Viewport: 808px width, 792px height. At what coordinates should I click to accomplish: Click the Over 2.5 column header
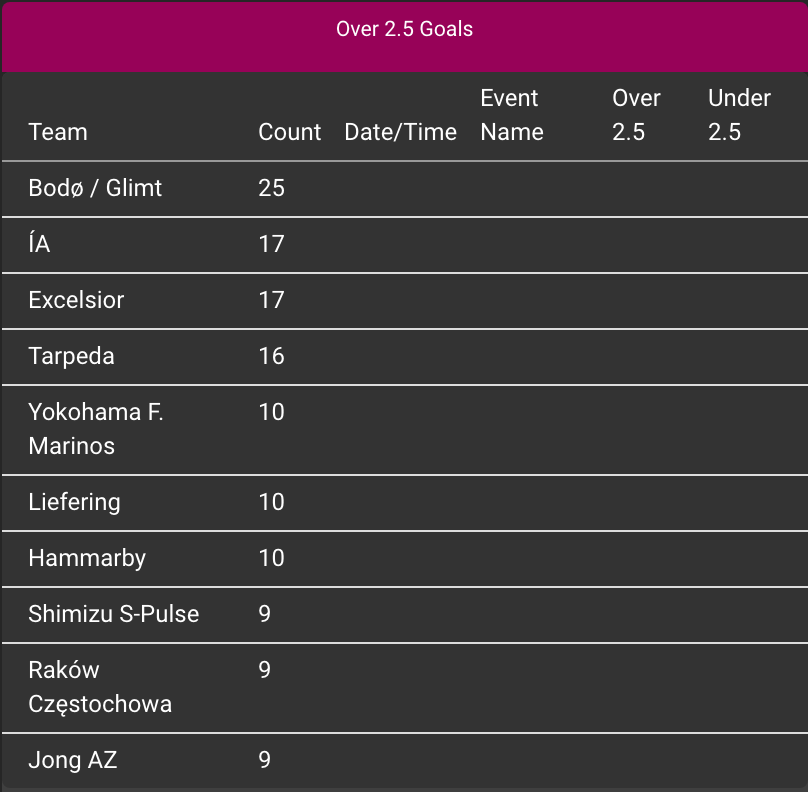636,115
